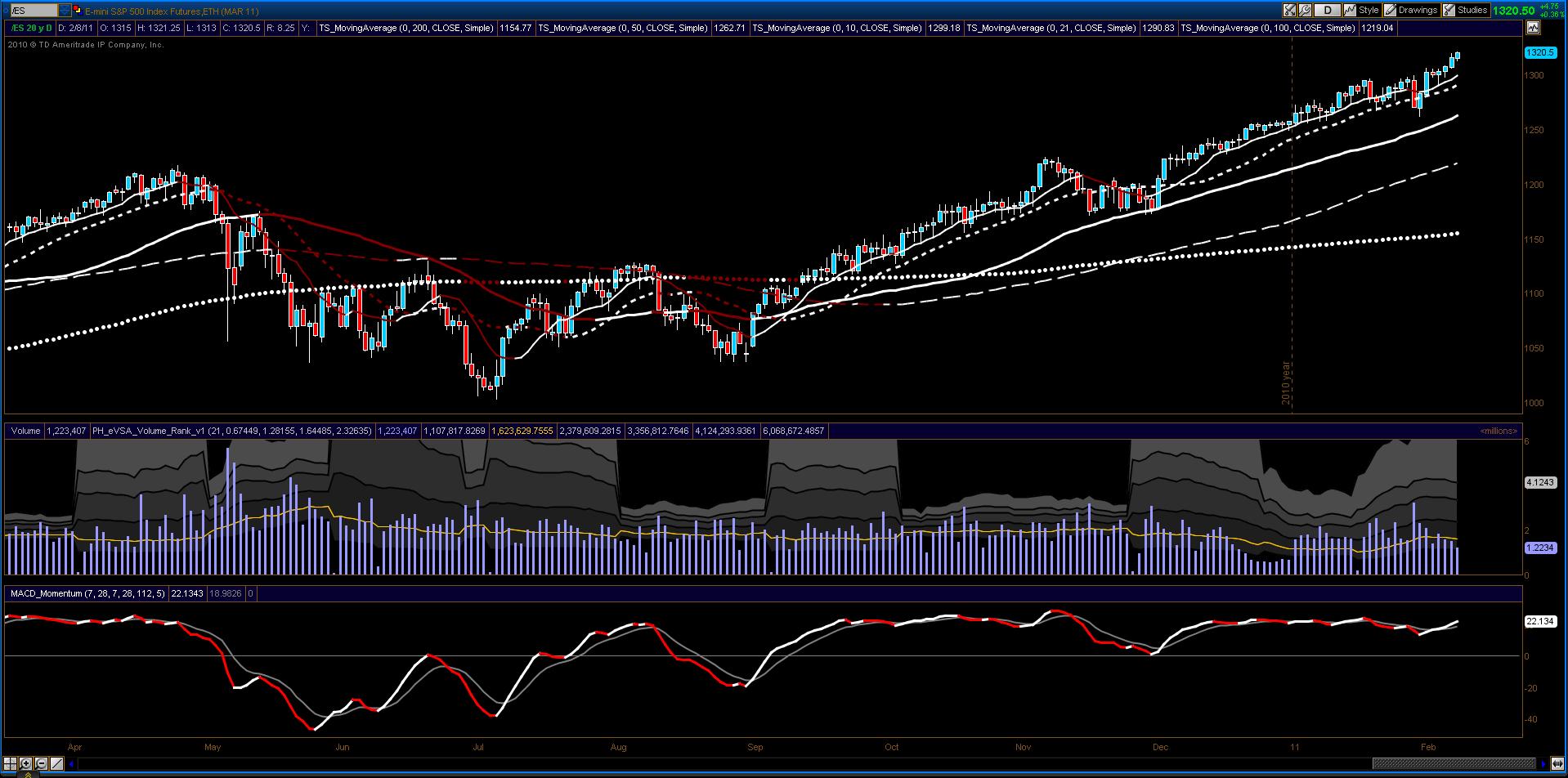Click the chart mode icon below Studies
Screen dimensions: 1568x778
[x=1532, y=28]
